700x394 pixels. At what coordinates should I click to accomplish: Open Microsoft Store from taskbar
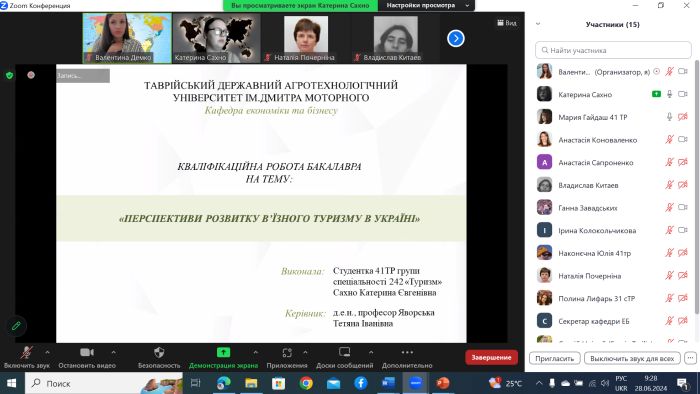pos(279,383)
